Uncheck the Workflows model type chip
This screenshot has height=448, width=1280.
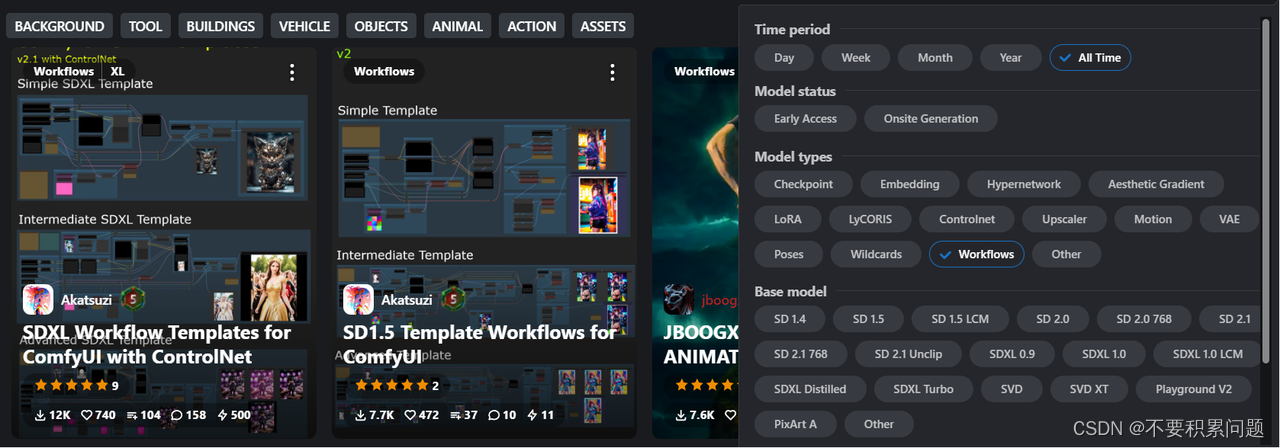coord(977,254)
